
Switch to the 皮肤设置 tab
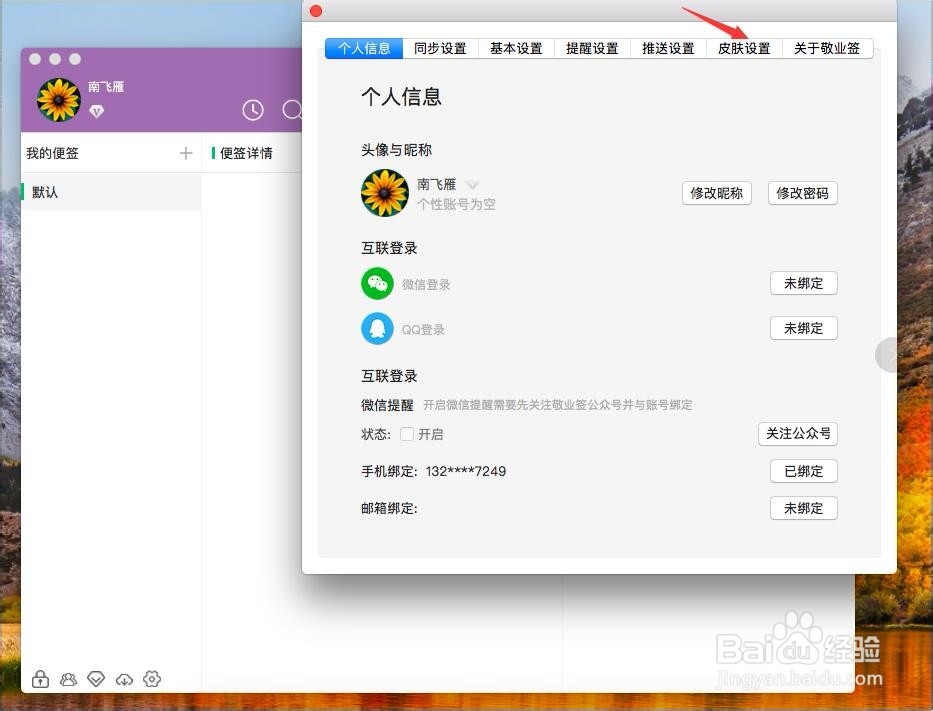(x=743, y=47)
